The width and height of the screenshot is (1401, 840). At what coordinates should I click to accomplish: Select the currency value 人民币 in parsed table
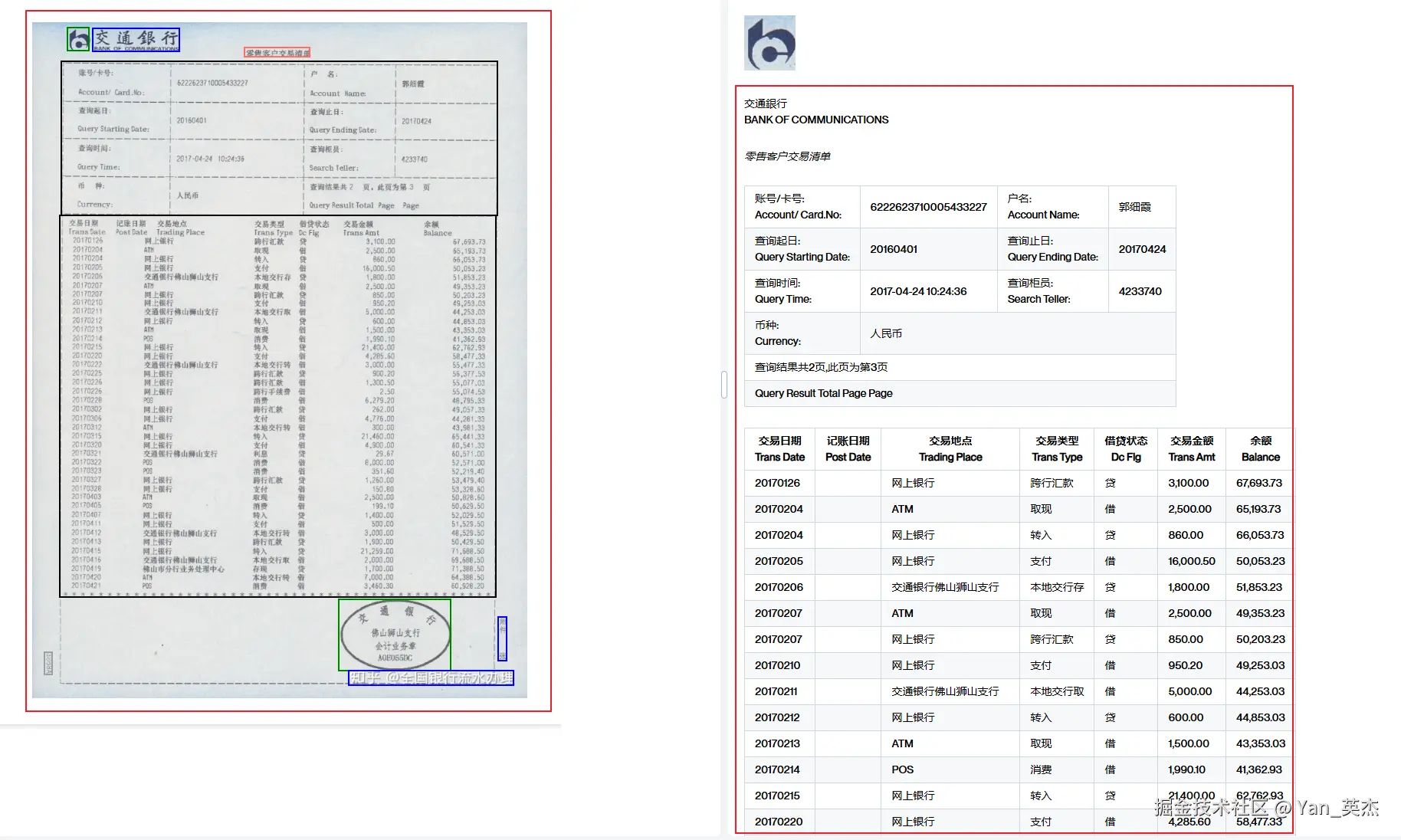point(886,333)
